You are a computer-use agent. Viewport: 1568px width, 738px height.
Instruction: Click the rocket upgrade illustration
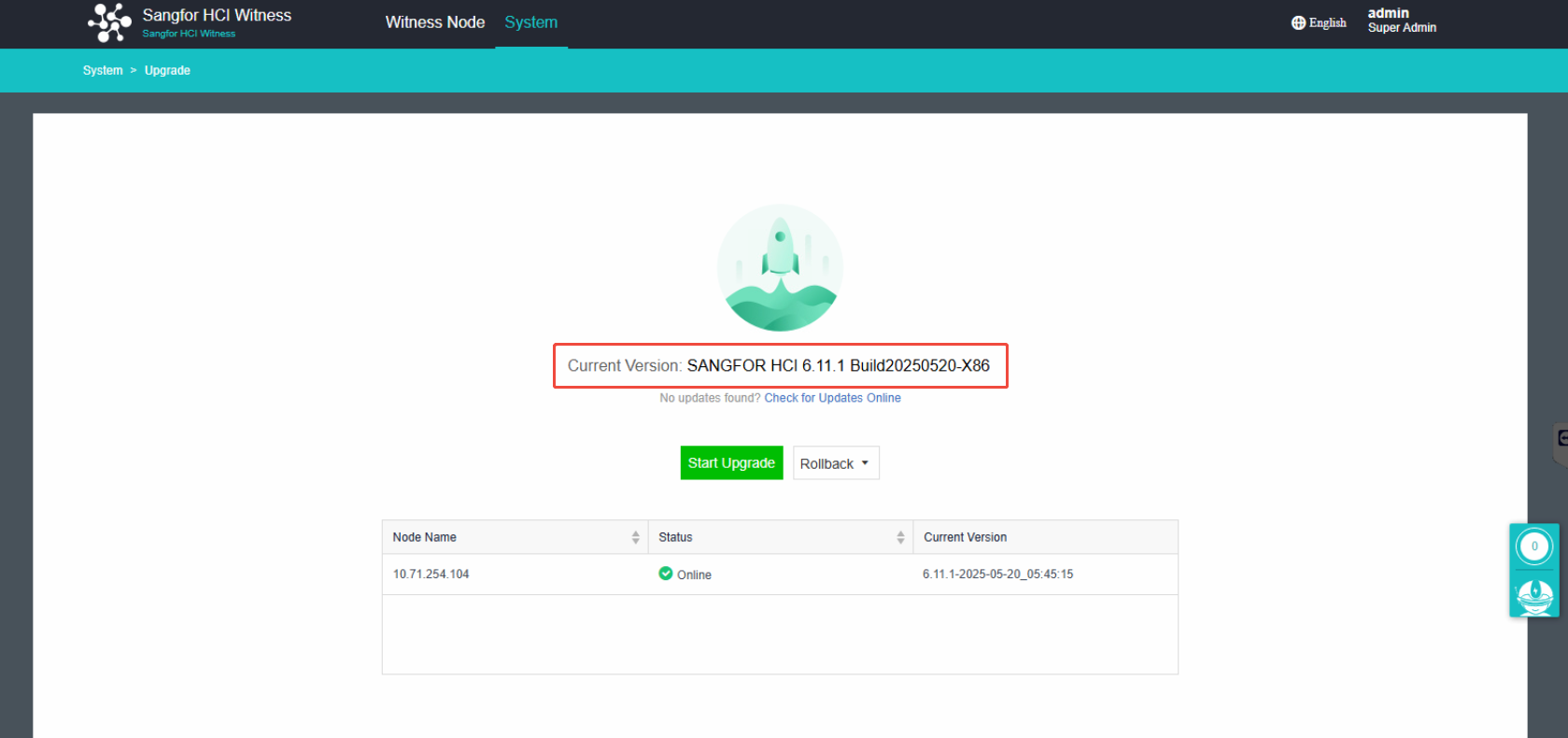(x=780, y=268)
